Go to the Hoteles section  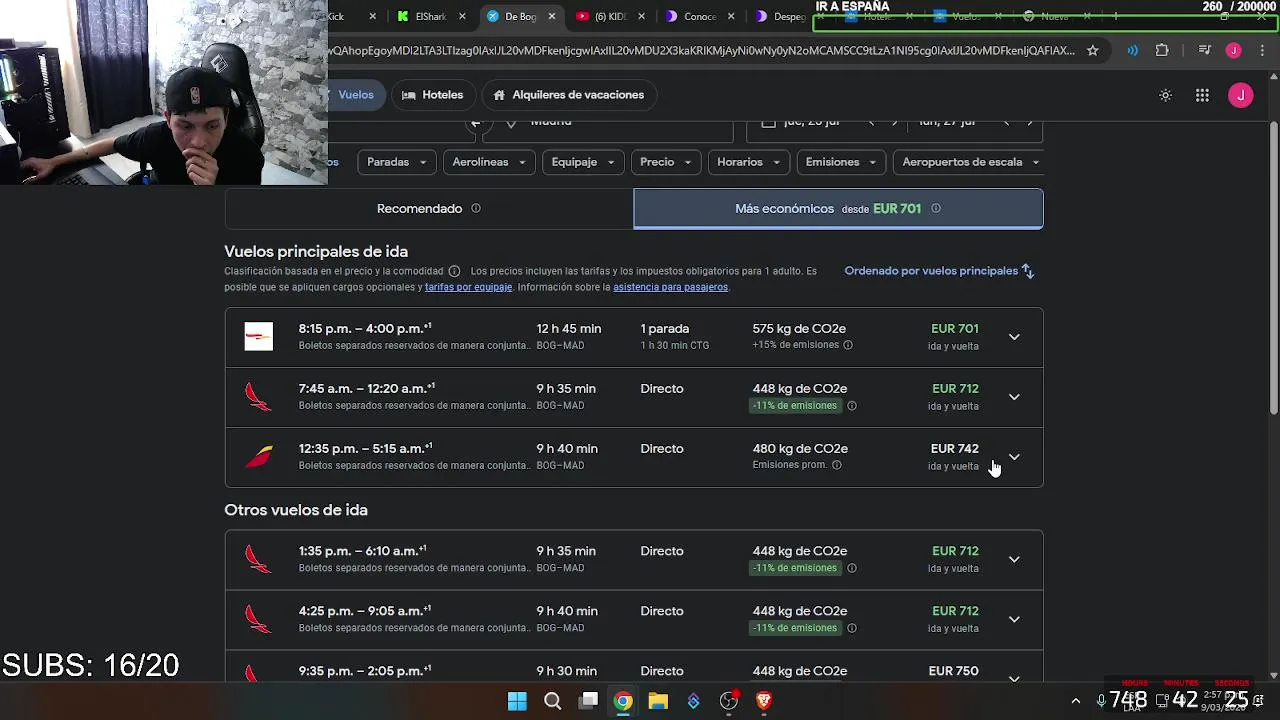coord(432,95)
